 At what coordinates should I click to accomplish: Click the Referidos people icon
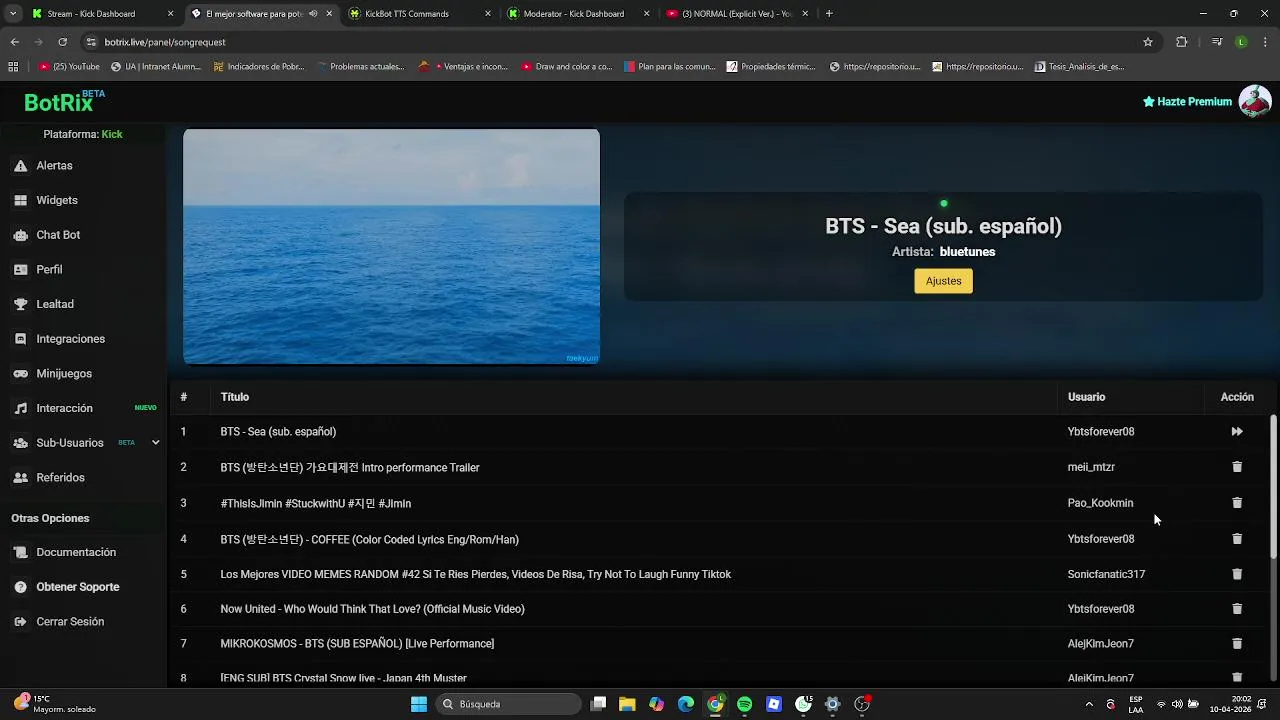pos(20,478)
